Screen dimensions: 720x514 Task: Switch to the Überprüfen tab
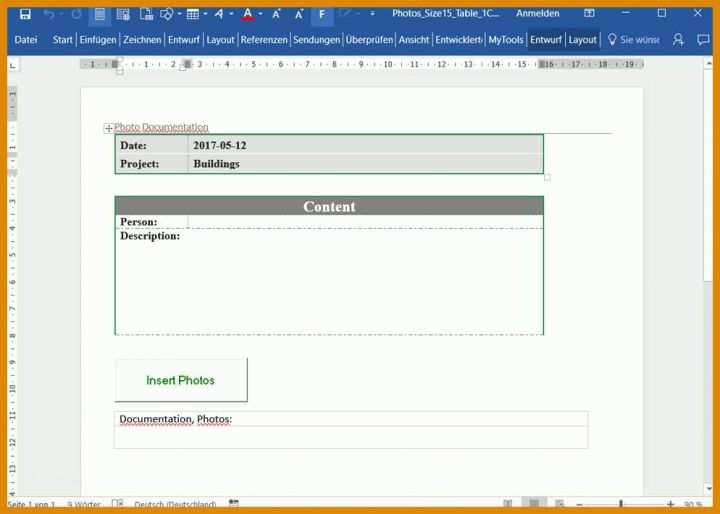coord(369,40)
